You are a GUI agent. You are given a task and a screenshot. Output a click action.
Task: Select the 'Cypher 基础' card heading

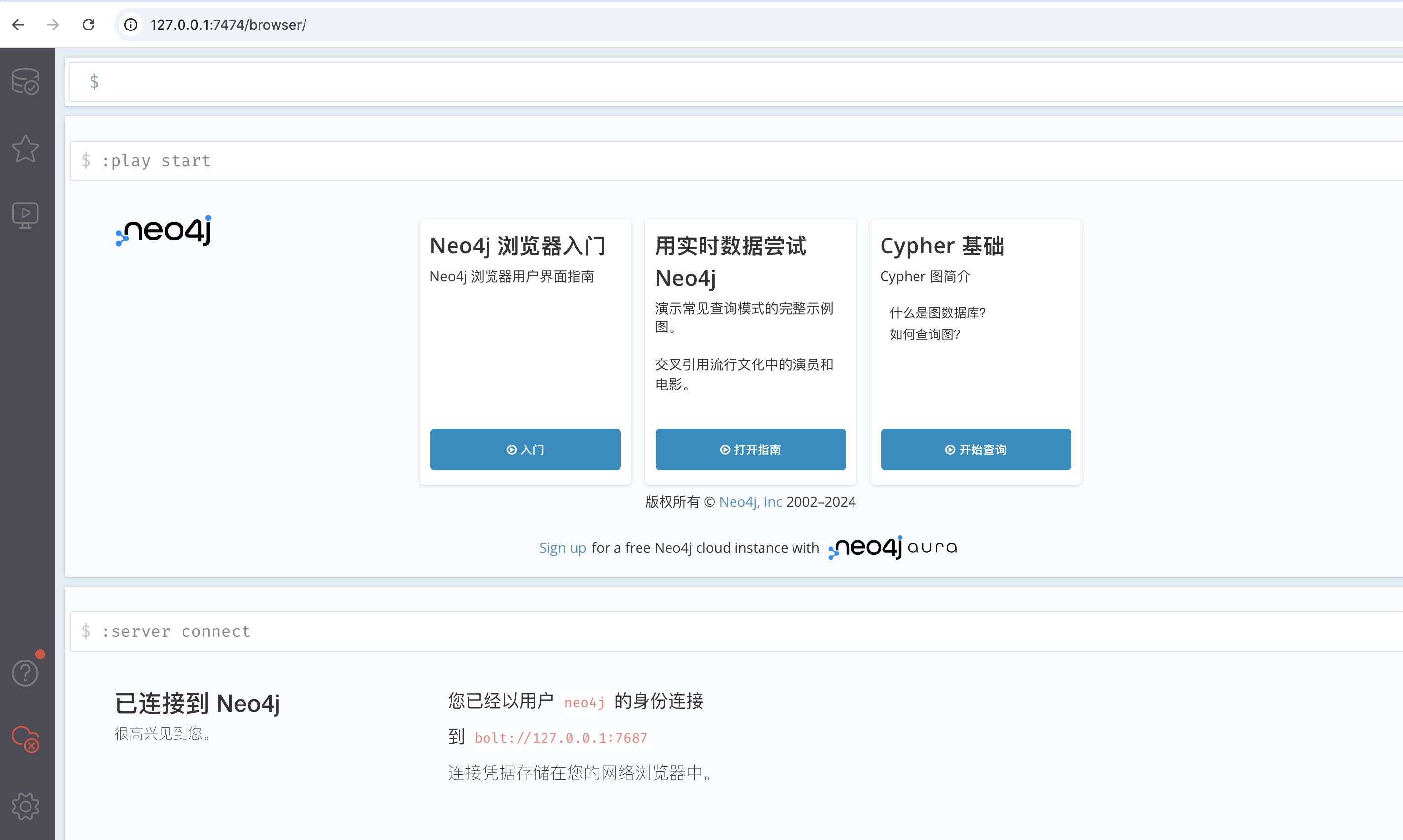coord(942,246)
